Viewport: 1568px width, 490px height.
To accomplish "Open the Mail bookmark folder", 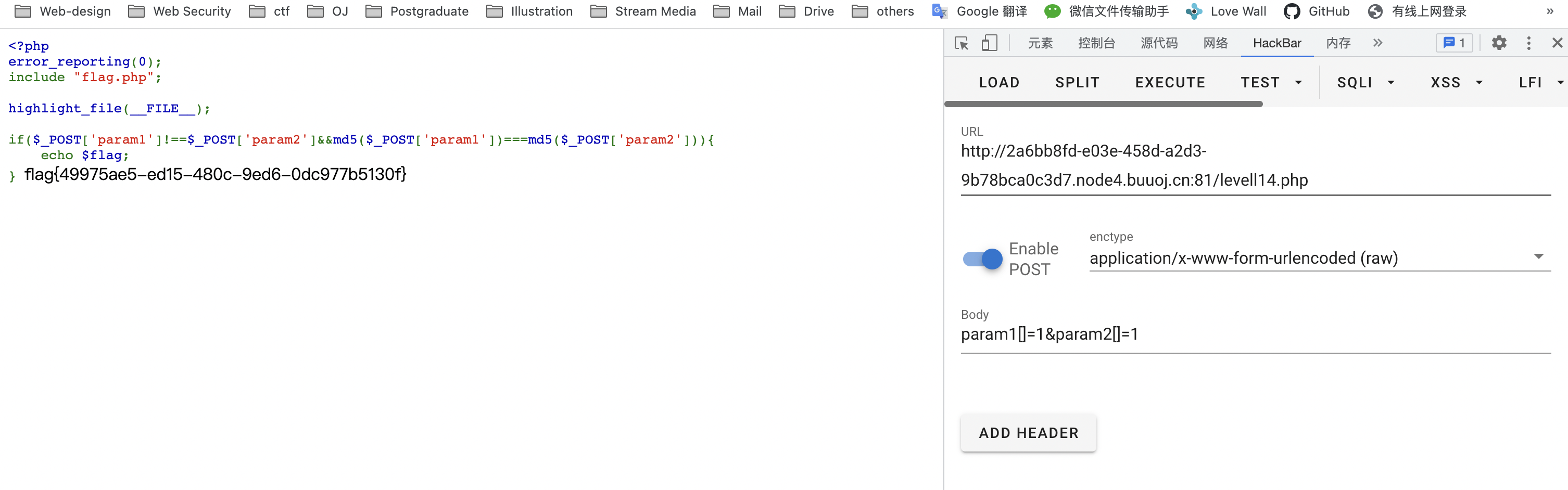I will 737,11.
